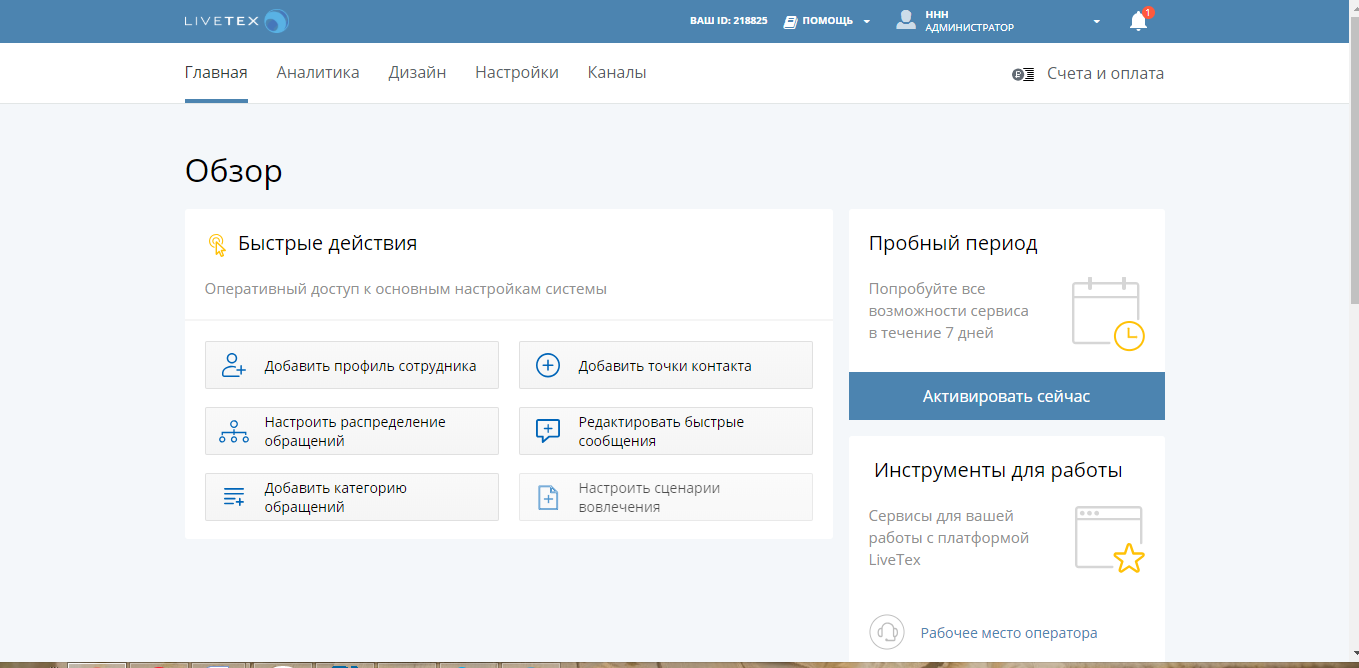The image size is (1359, 668).
Task: Click the administrator avatar icon
Action: [906, 19]
